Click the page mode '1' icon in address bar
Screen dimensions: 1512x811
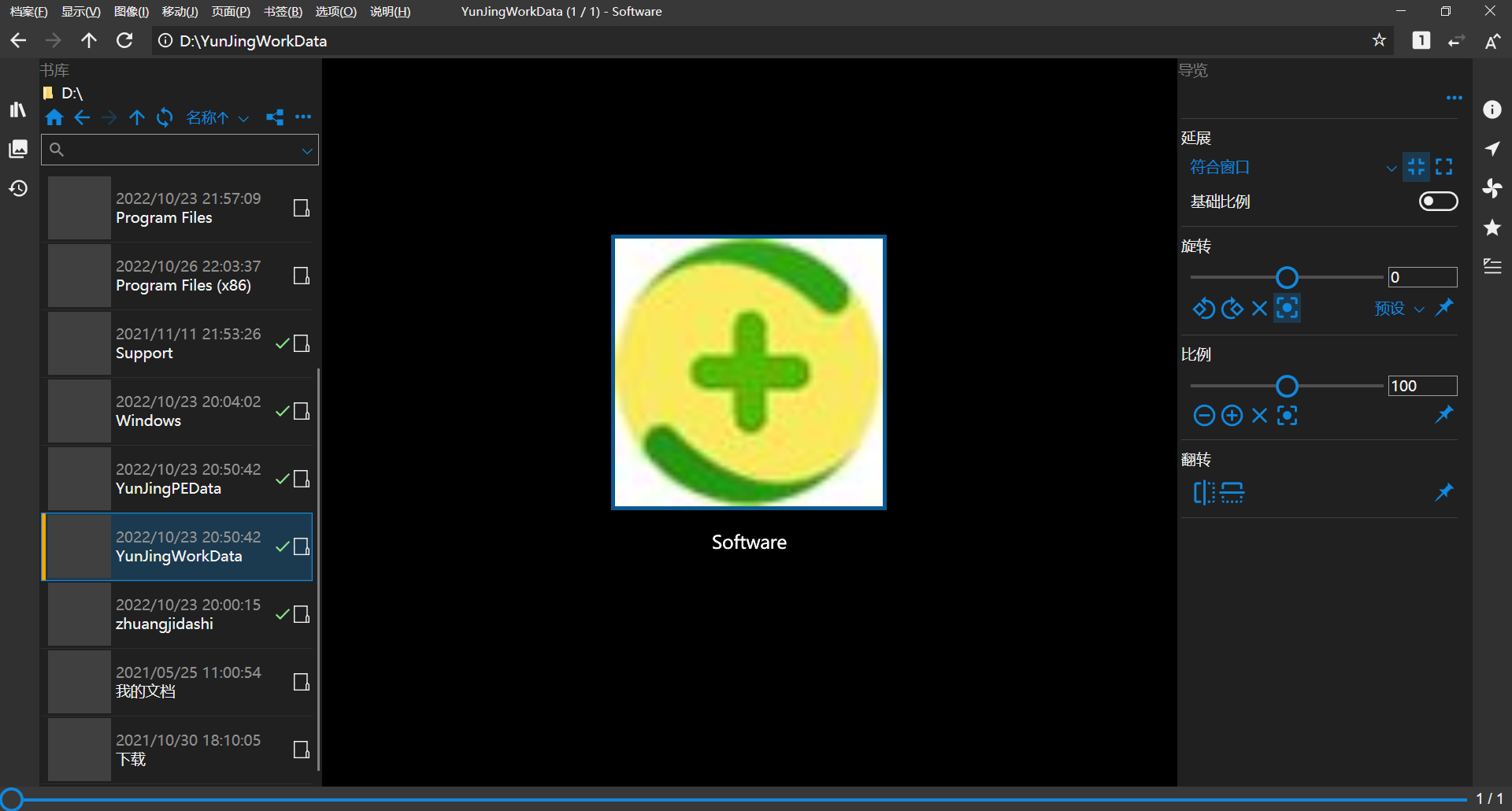coord(1421,40)
